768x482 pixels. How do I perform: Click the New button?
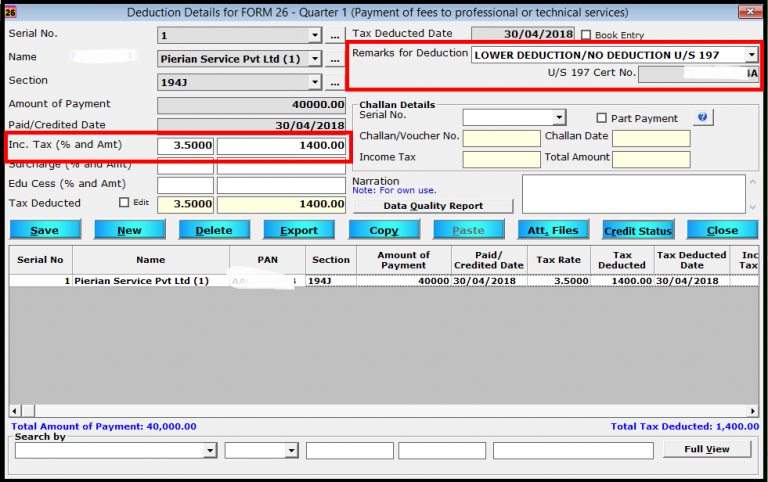click(129, 230)
